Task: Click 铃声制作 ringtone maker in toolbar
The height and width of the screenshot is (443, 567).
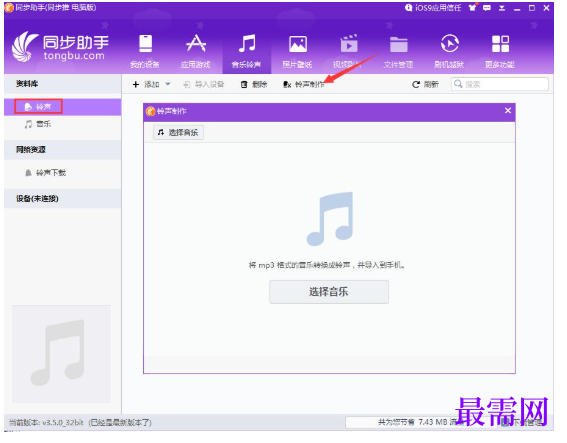Action: 304,85
